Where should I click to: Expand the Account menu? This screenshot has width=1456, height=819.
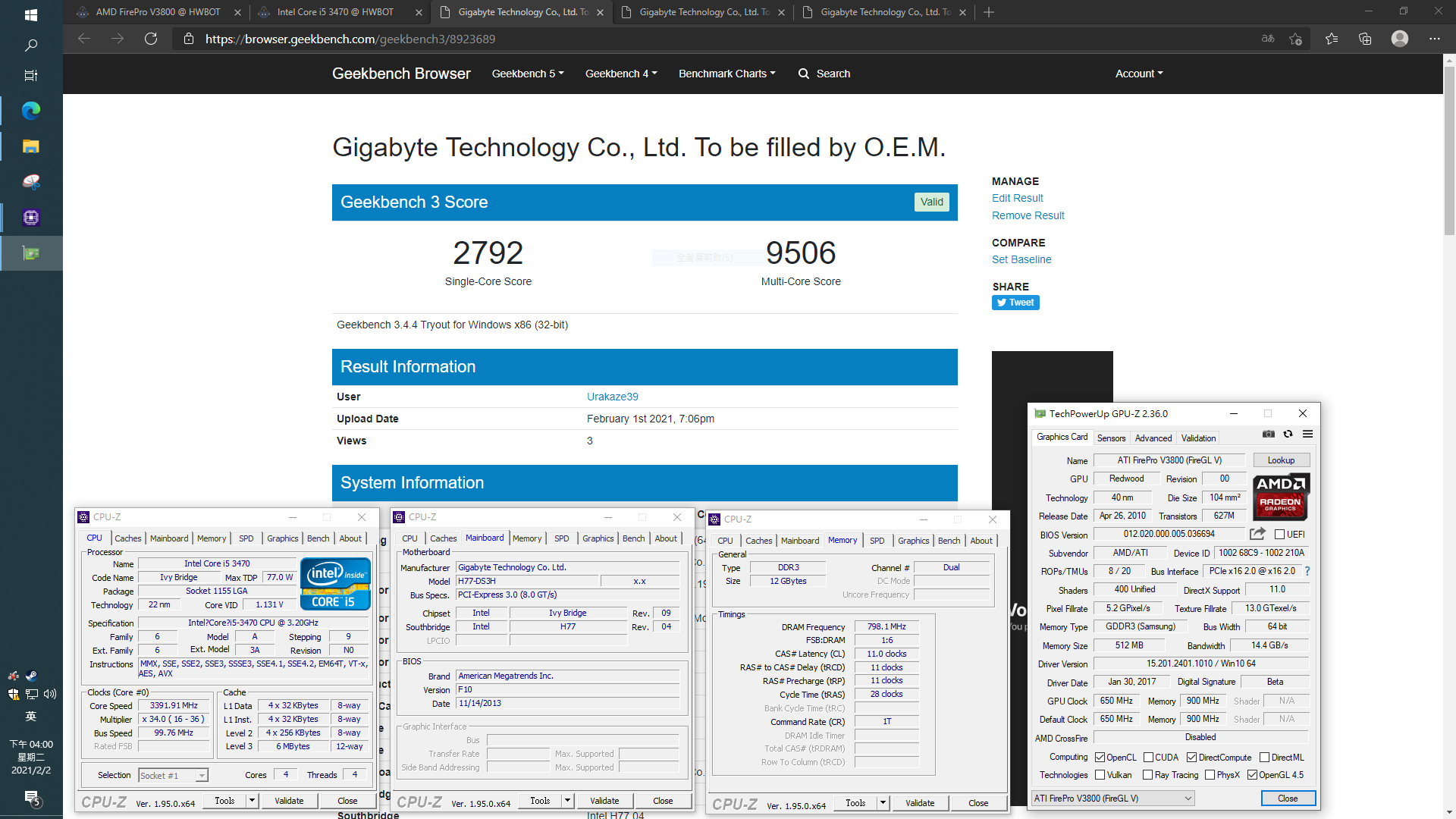click(x=1139, y=74)
